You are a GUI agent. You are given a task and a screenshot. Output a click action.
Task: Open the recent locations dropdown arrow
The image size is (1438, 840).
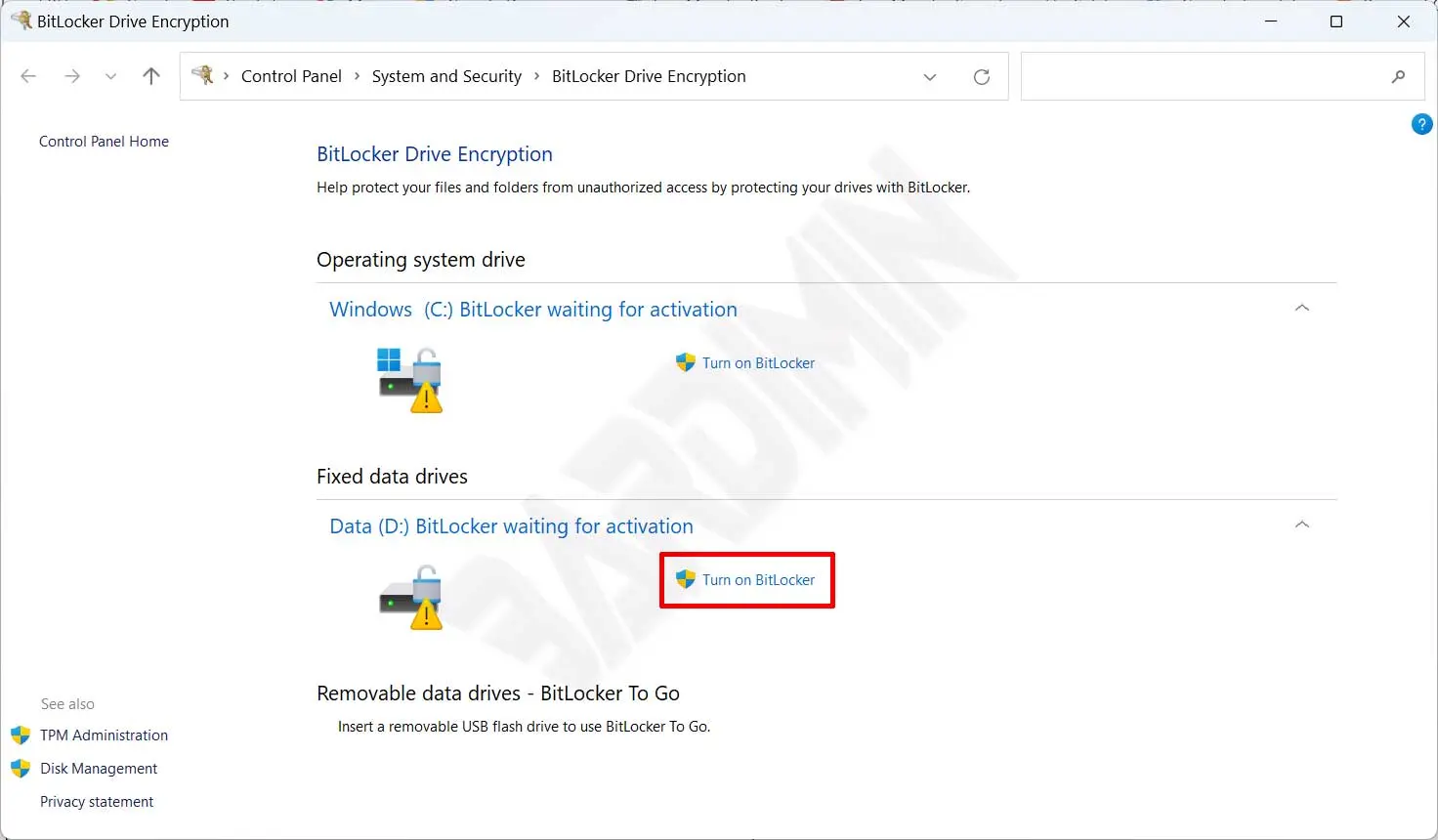(110, 77)
